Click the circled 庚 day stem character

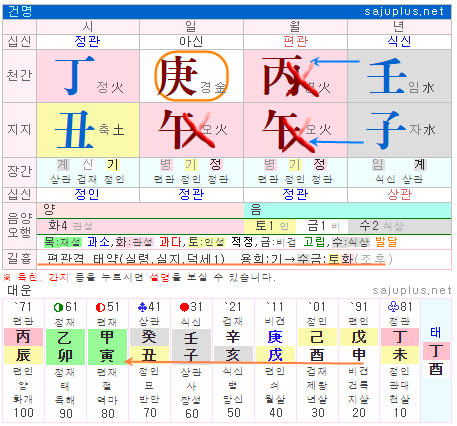[177, 76]
